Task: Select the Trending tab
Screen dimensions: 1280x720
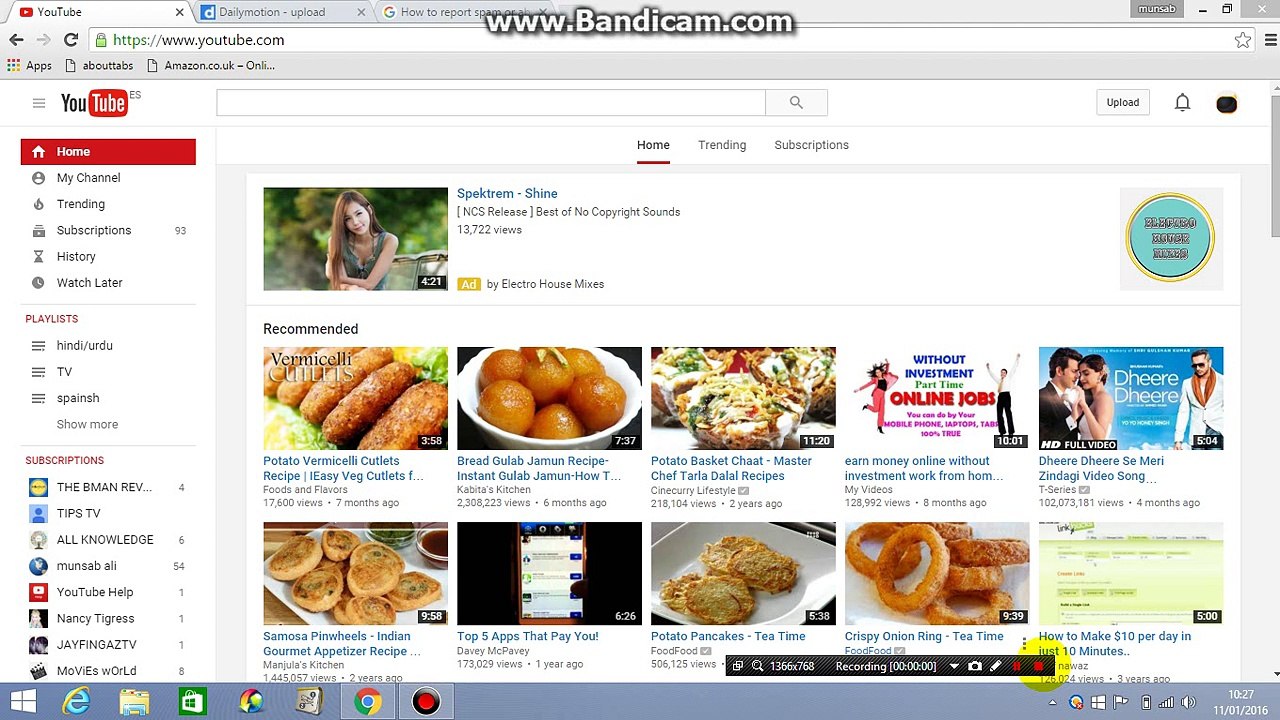Action: [x=722, y=145]
